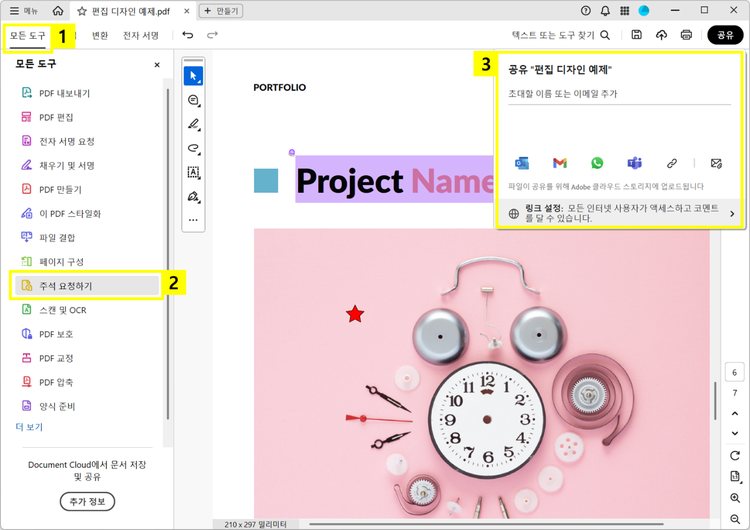Share via Outlook icon

[x=522, y=163]
